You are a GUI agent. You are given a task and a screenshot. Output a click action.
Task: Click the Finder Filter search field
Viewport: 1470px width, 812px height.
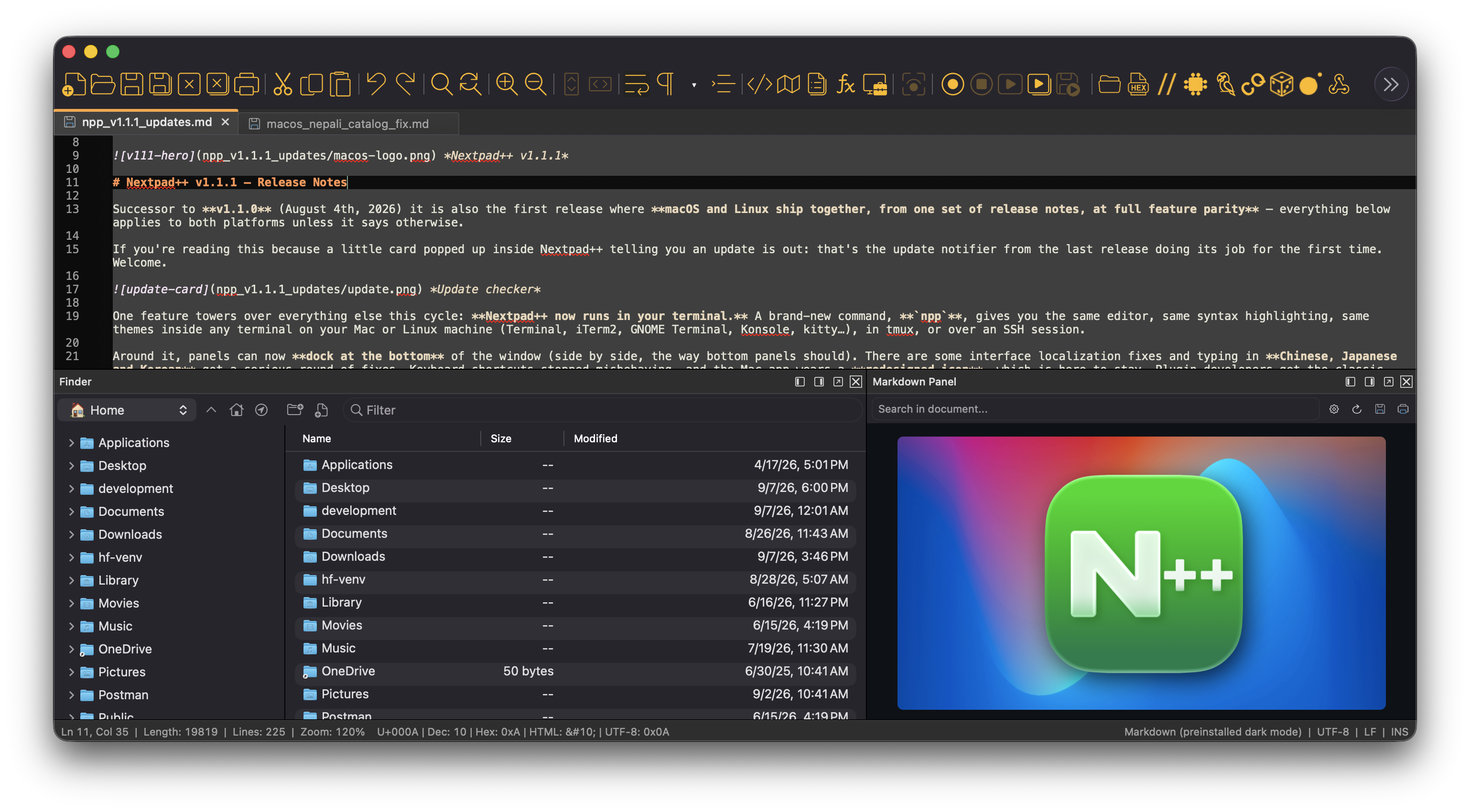[602, 410]
